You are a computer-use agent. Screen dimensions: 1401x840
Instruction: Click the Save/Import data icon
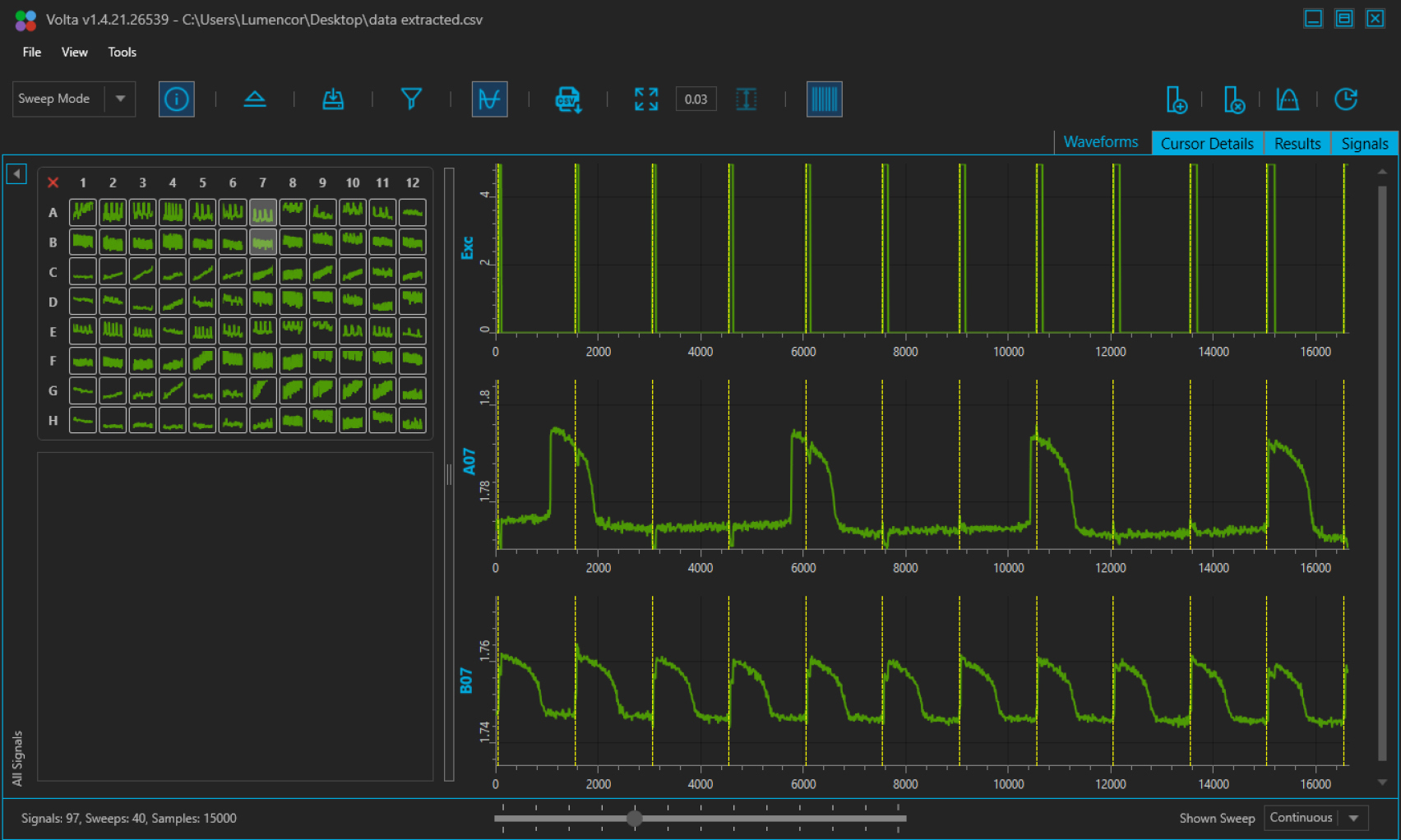[x=333, y=99]
